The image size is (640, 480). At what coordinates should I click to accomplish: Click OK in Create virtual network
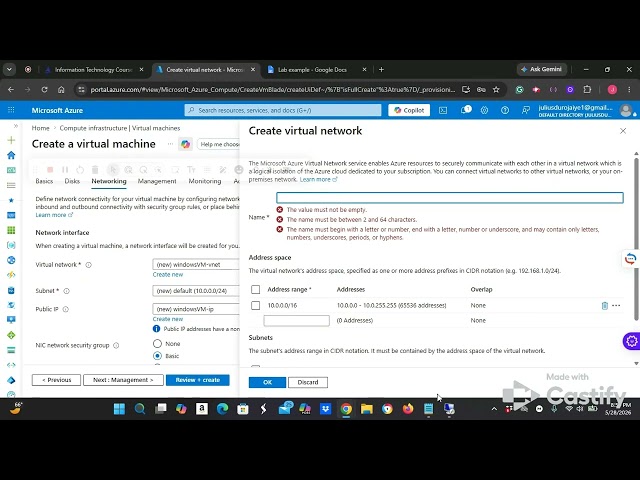pos(267,382)
